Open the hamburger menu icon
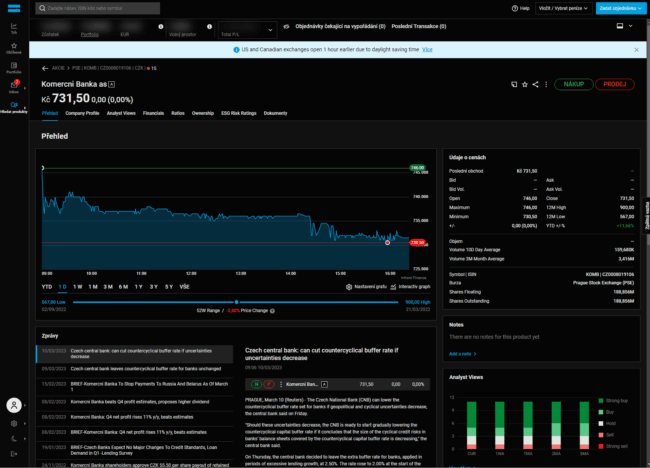Viewport: 650px width, 468px height. pos(14,8)
